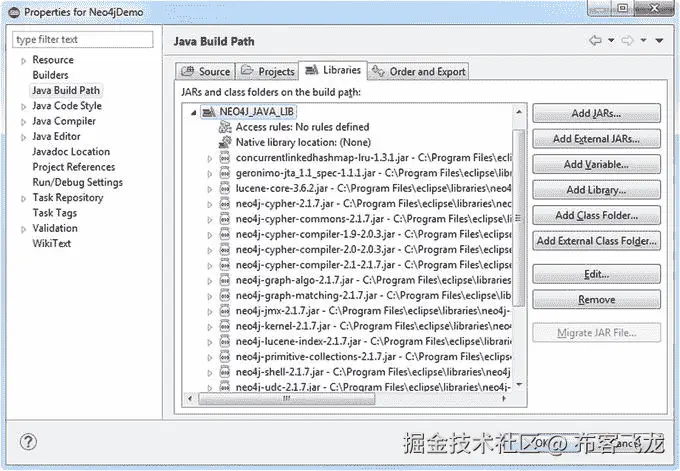
Task: Click the back navigation arrow icon
Action: click(x=595, y=40)
